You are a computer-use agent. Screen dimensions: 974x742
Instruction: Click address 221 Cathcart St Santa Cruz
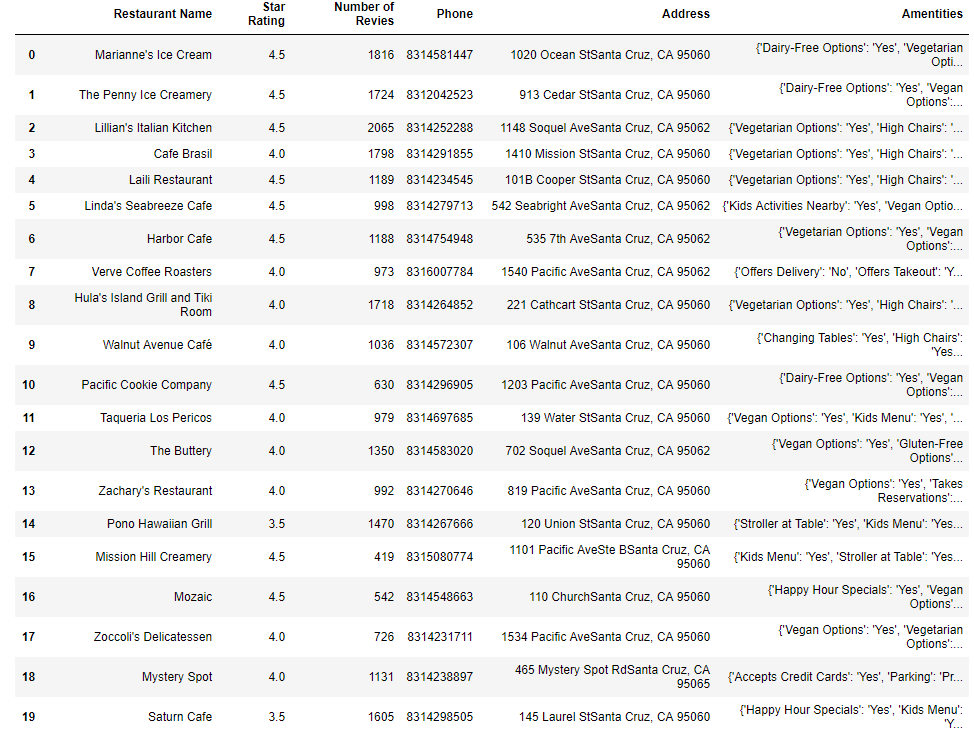(608, 305)
